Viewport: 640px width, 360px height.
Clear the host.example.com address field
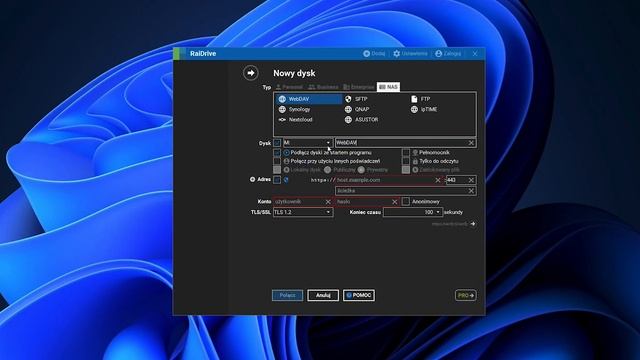(438, 180)
